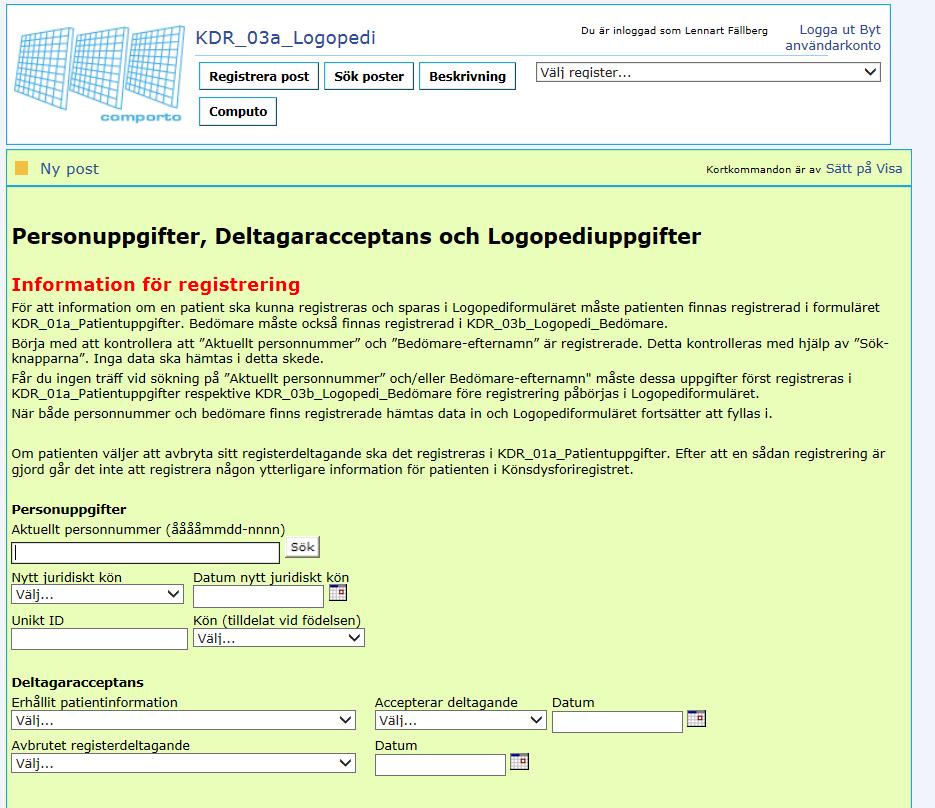935x808 pixels.
Task: Open the Accepterar deltagande dropdown
Action: click(460, 720)
